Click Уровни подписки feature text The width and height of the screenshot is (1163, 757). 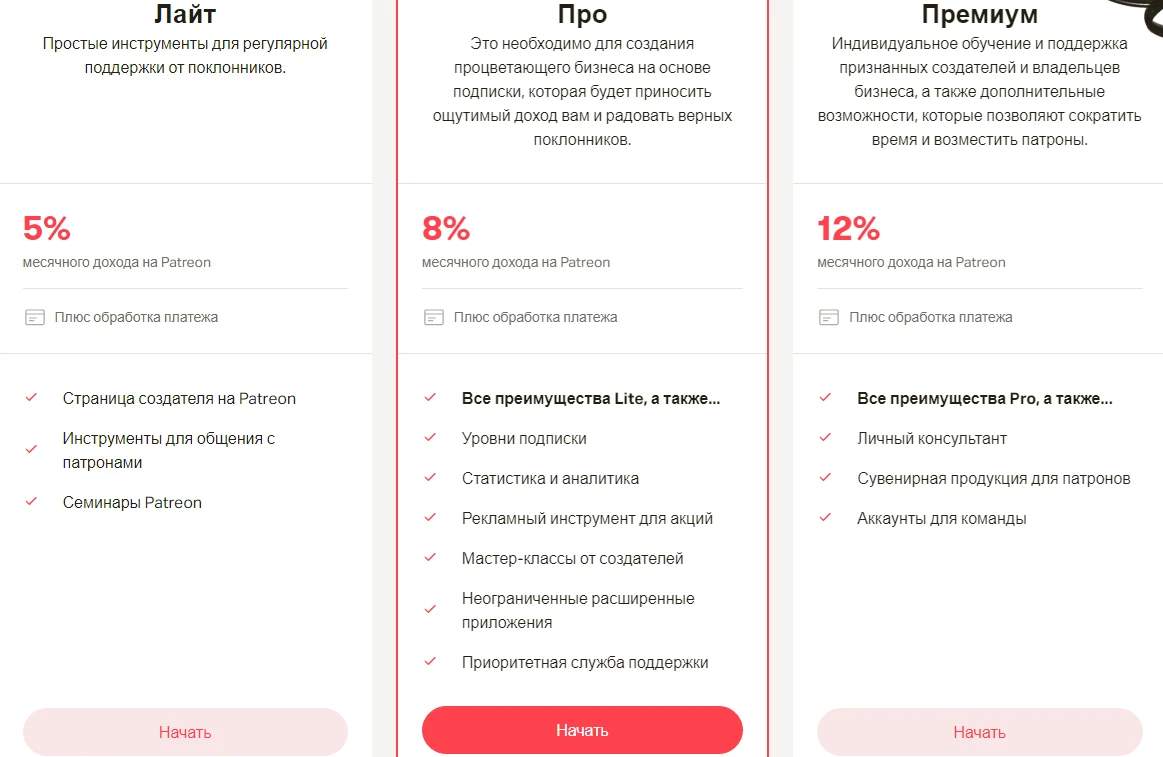(x=524, y=438)
